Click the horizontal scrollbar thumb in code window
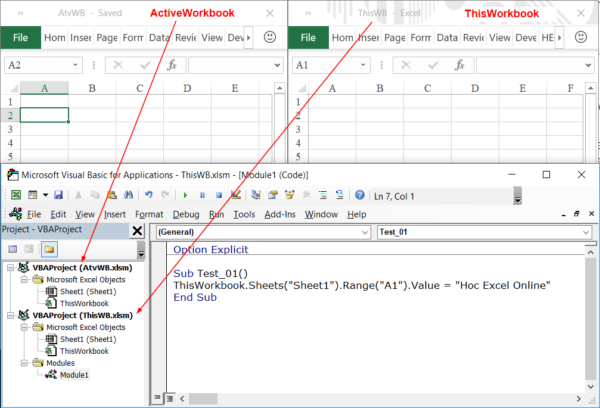 [x=203, y=399]
